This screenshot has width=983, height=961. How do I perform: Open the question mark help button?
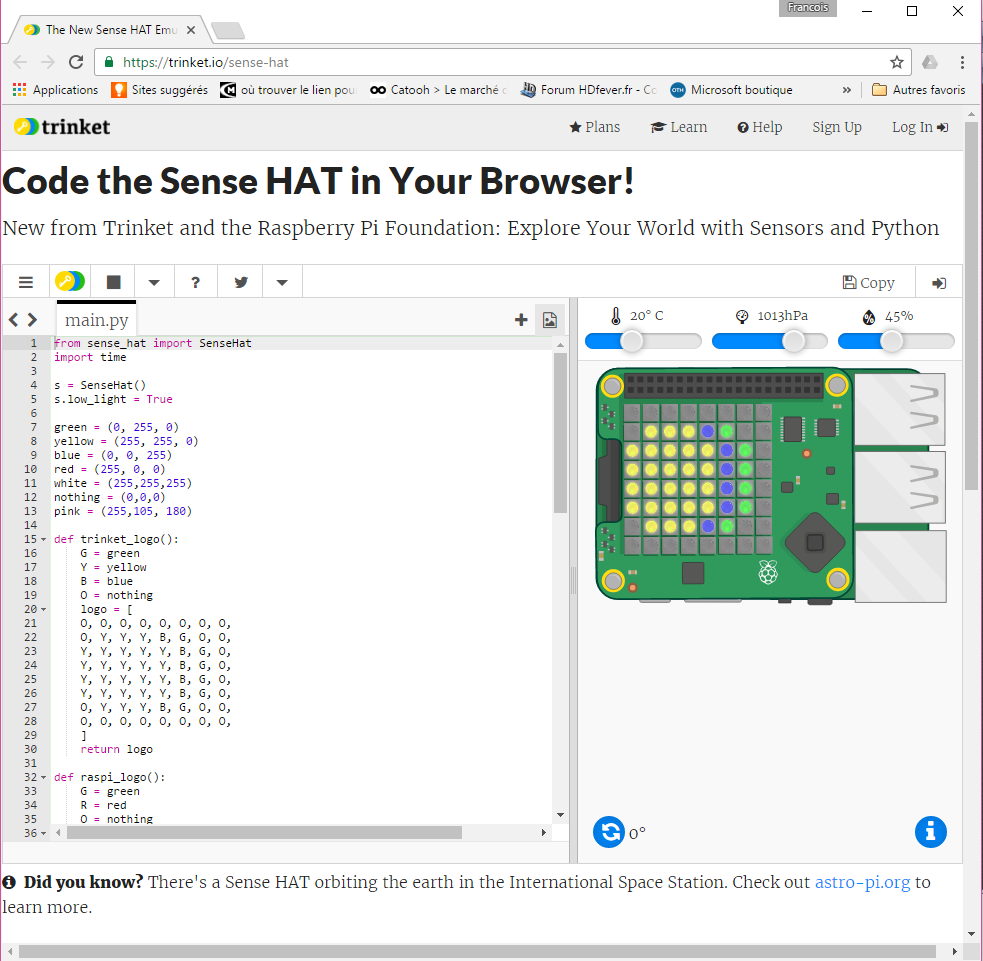point(196,282)
